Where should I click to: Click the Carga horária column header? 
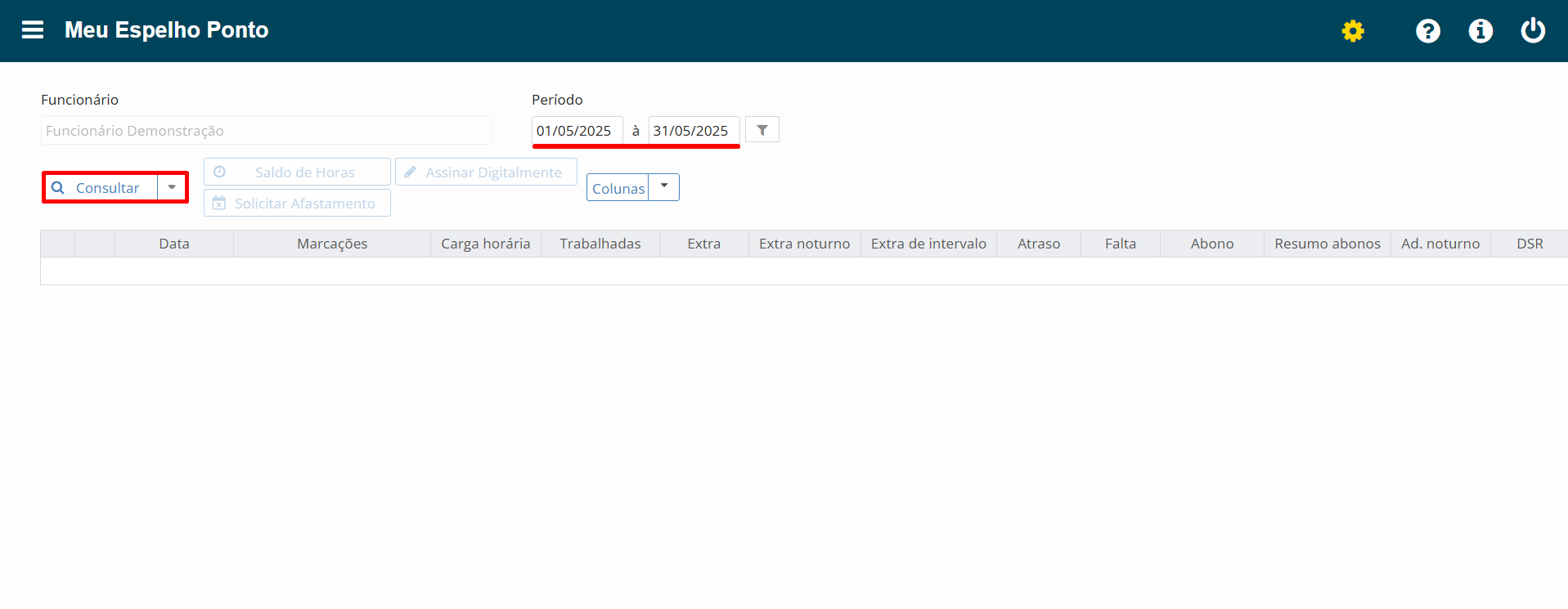(486, 244)
